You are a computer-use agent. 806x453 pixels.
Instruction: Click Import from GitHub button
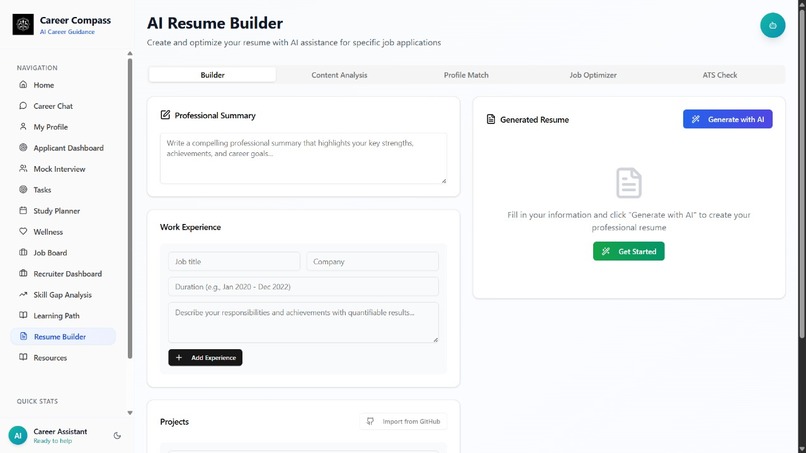click(x=404, y=422)
